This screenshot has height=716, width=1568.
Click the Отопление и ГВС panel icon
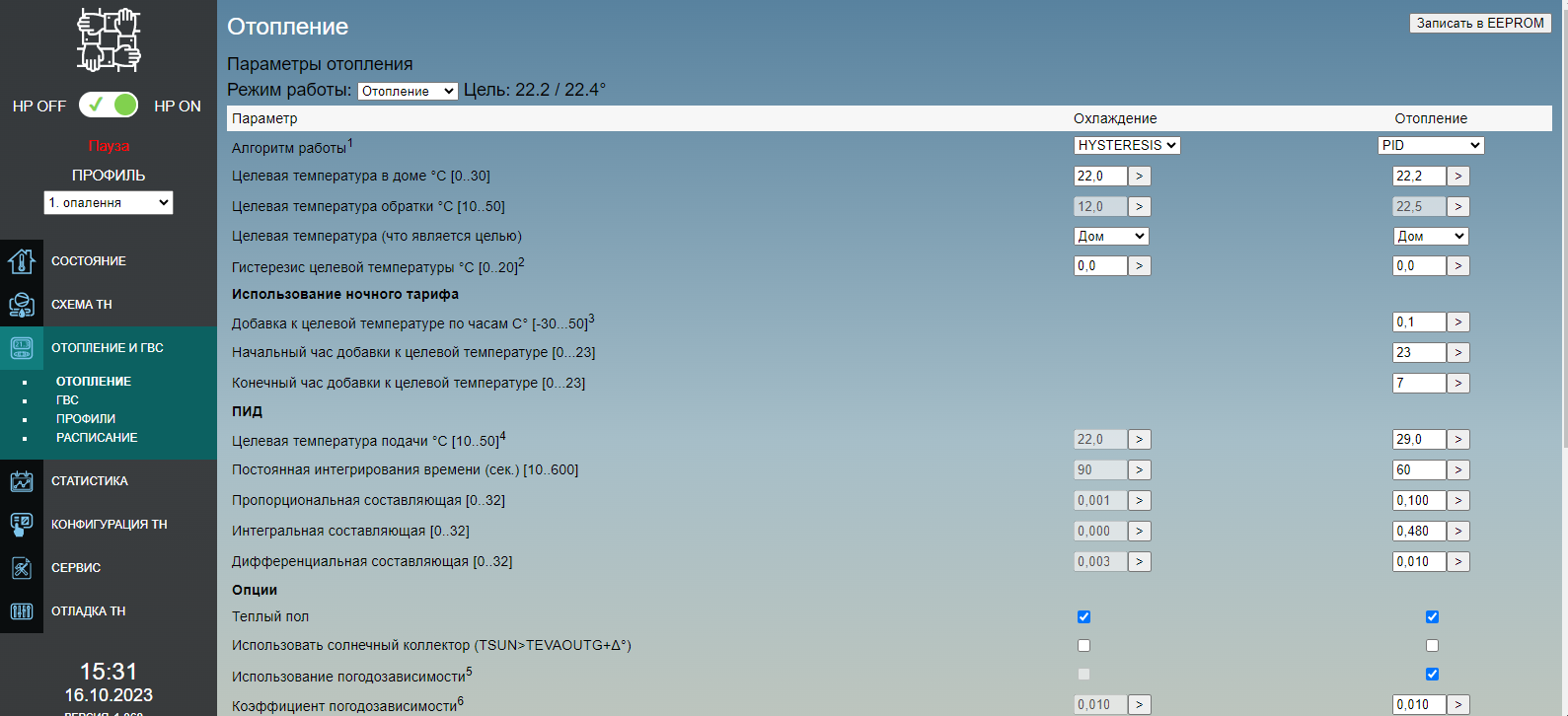point(22,348)
